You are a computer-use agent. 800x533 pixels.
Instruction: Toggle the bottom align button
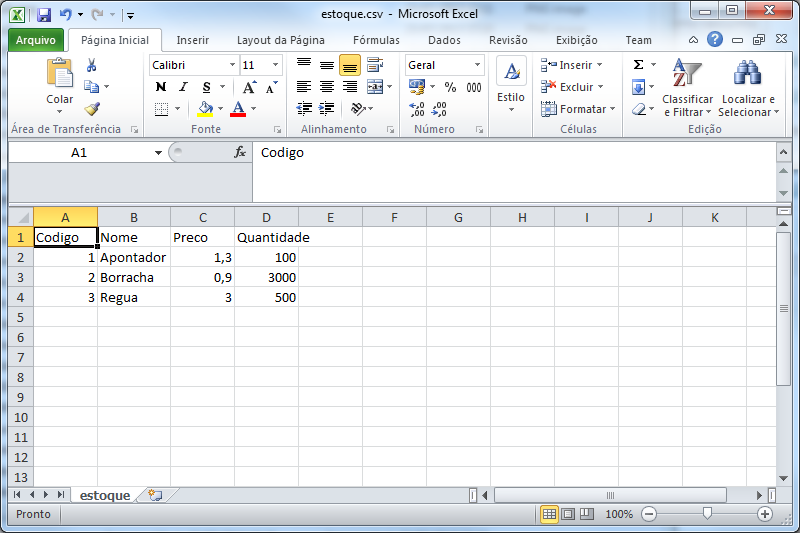coord(350,65)
